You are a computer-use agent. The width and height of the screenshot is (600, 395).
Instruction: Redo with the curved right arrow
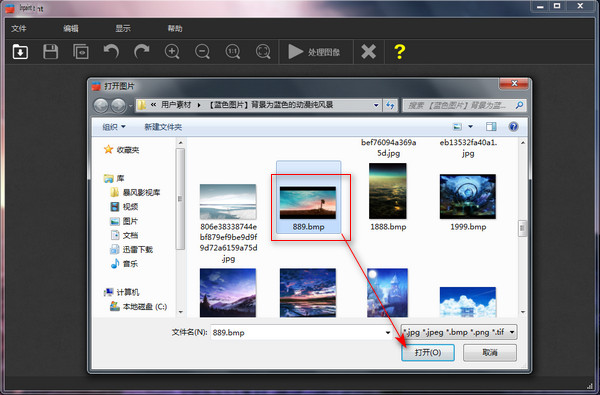pos(141,51)
